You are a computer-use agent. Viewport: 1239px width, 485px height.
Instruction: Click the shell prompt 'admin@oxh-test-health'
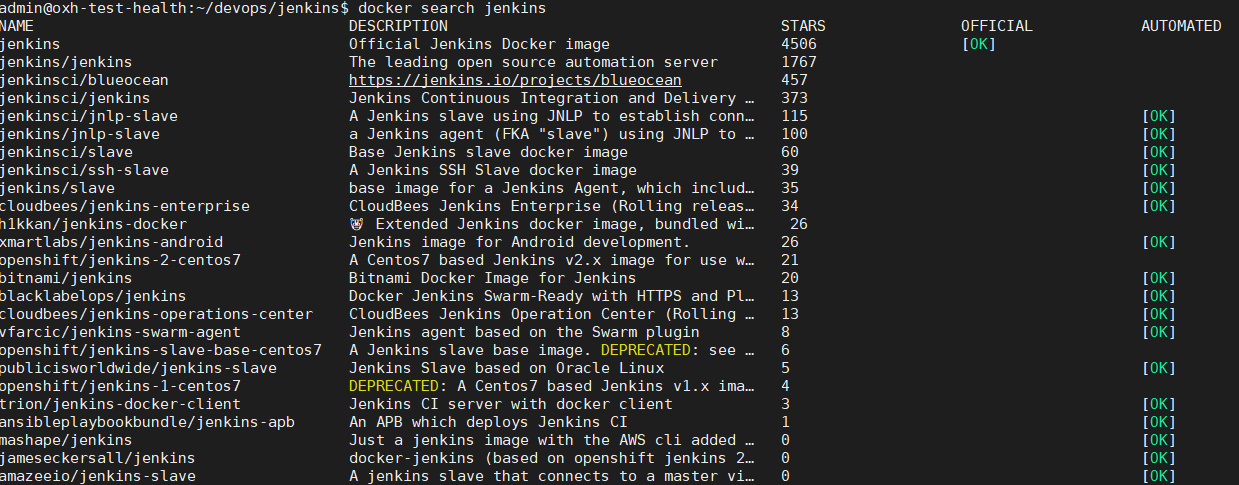(x=92, y=8)
